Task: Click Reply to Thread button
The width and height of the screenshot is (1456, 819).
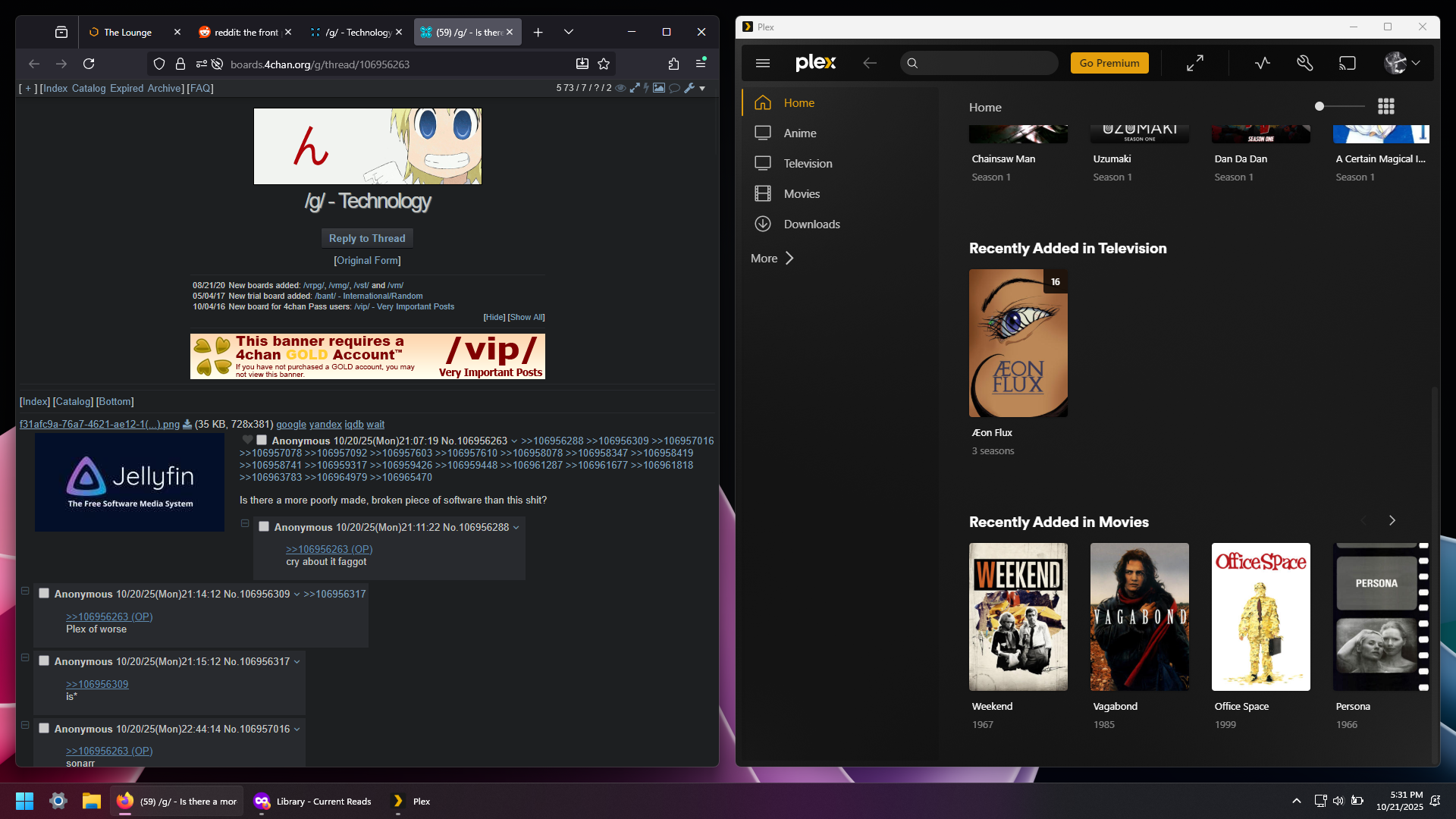Action: tap(367, 238)
